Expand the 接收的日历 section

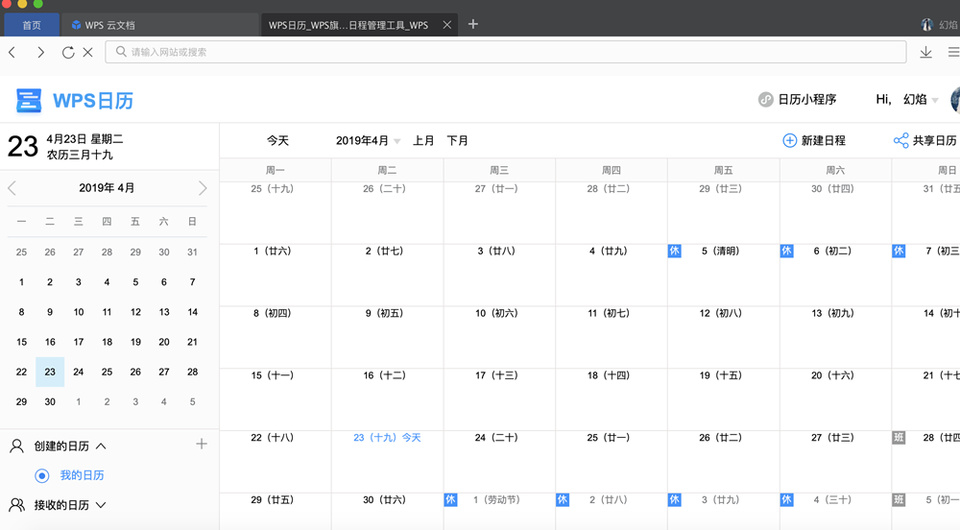pyautogui.click(x=101, y=505)
